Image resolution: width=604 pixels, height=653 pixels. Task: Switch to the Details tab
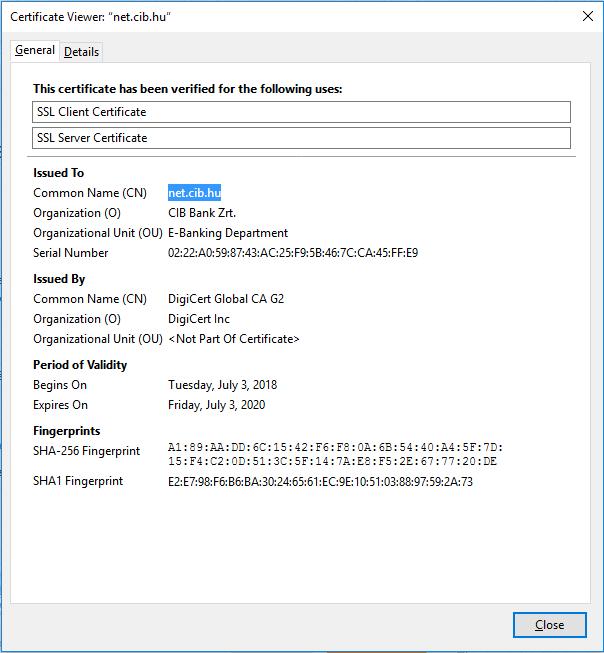coord(81,52)
